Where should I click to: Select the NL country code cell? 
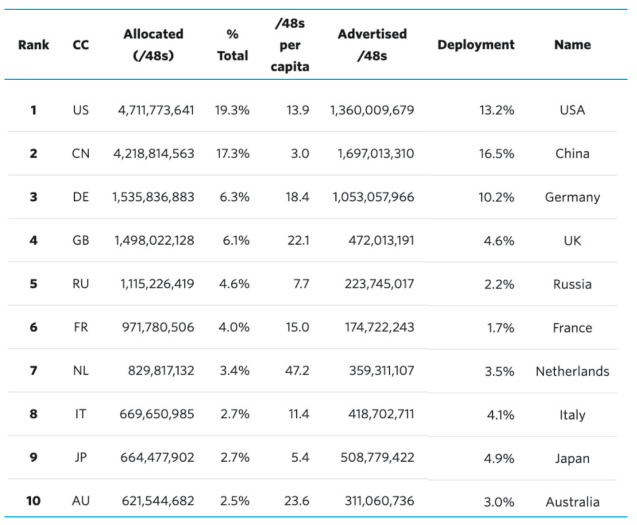80,371
